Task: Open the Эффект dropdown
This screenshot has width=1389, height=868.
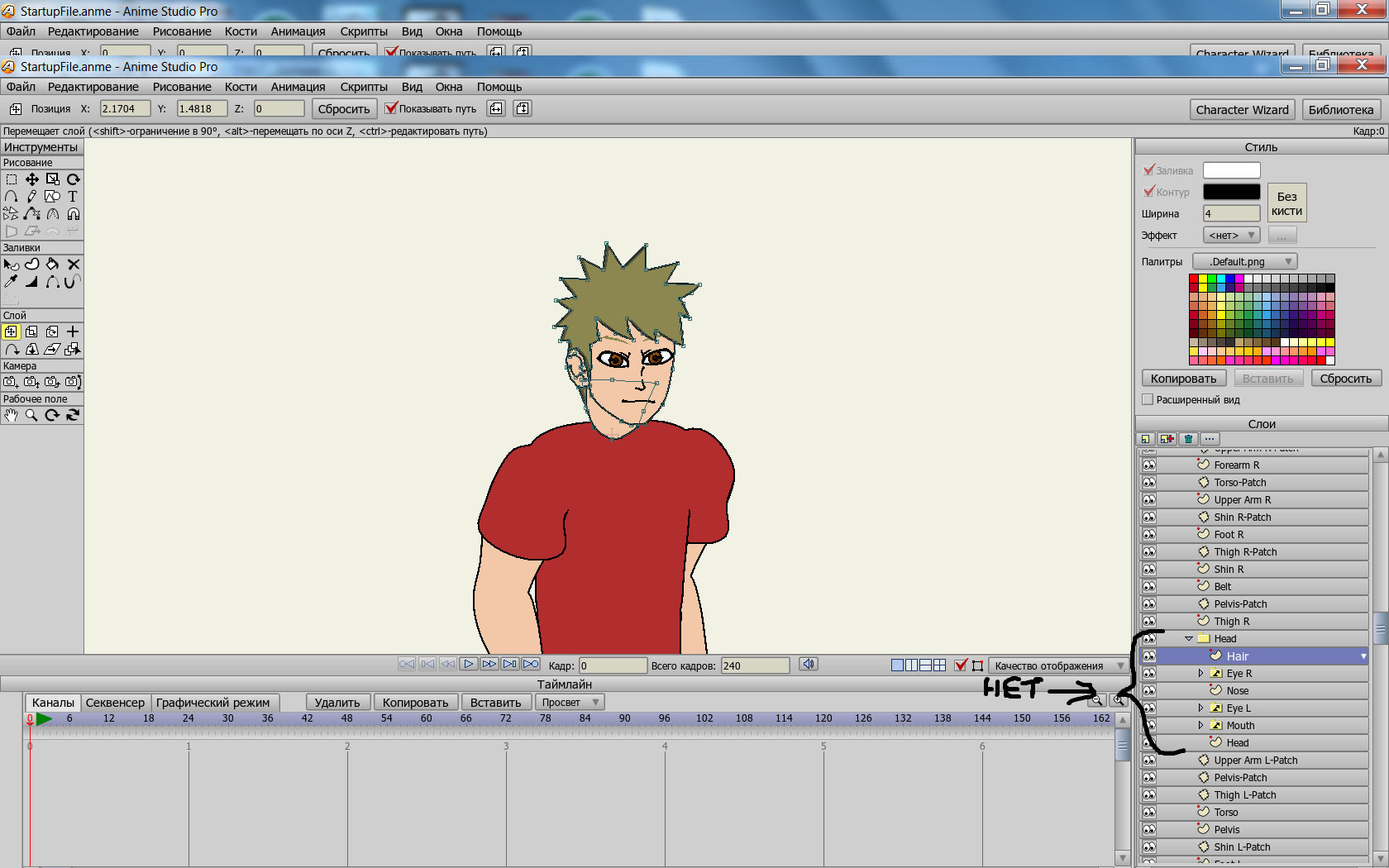Action: (x=1231, y=236)
